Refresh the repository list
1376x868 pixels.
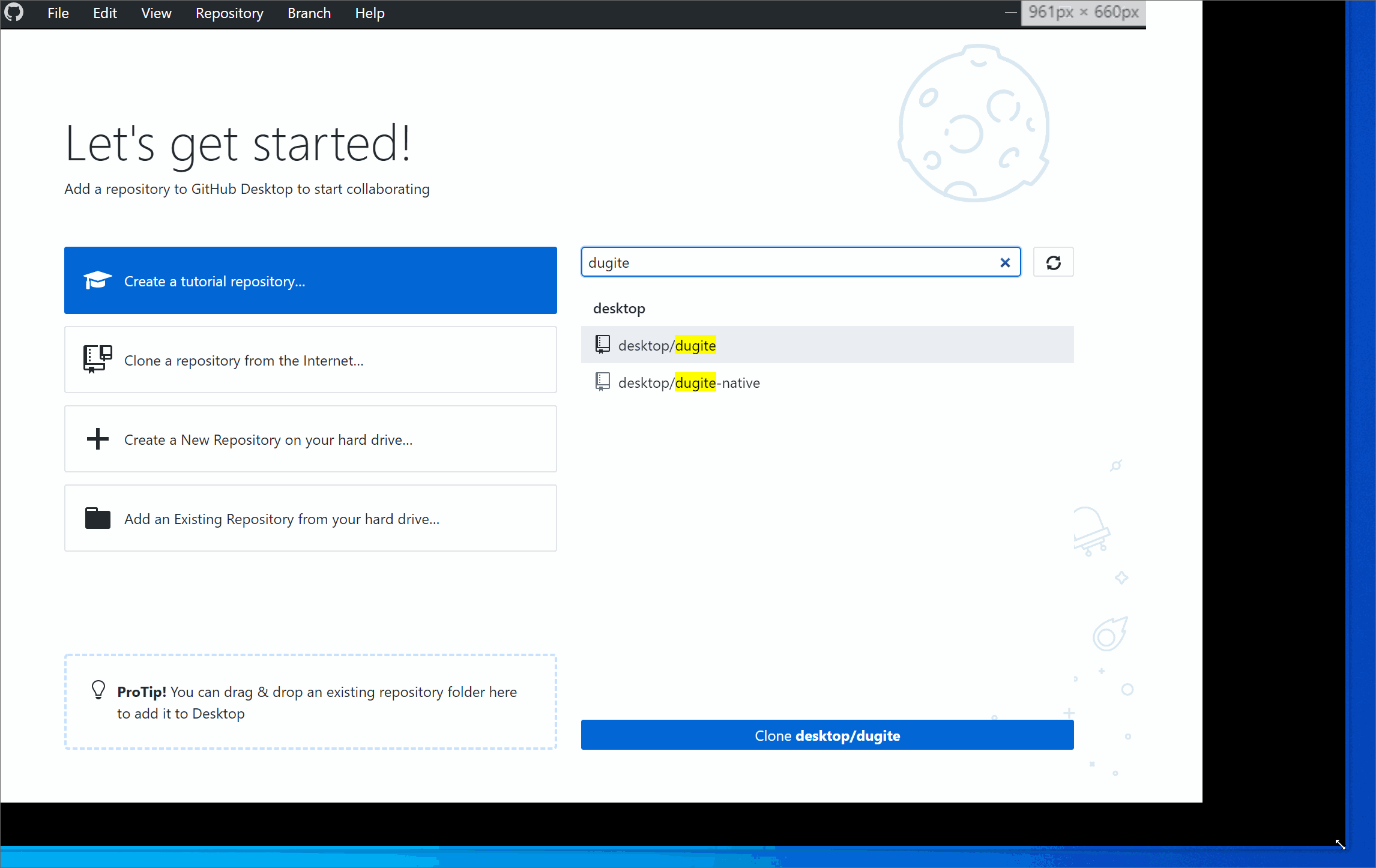pyautogui.click(x=1053, y=262)
